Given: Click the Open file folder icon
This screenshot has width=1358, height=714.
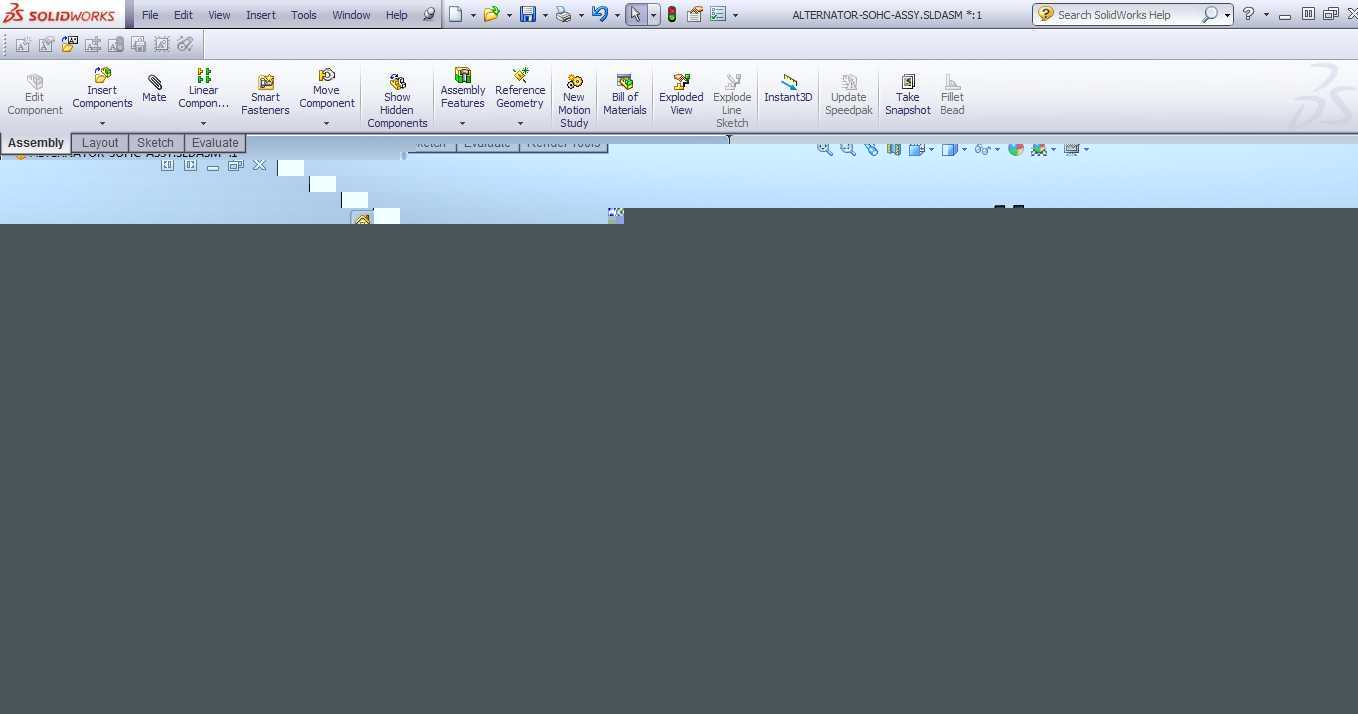Looking at the screenshot, I should pyautogui.click(x=491, y=14).
